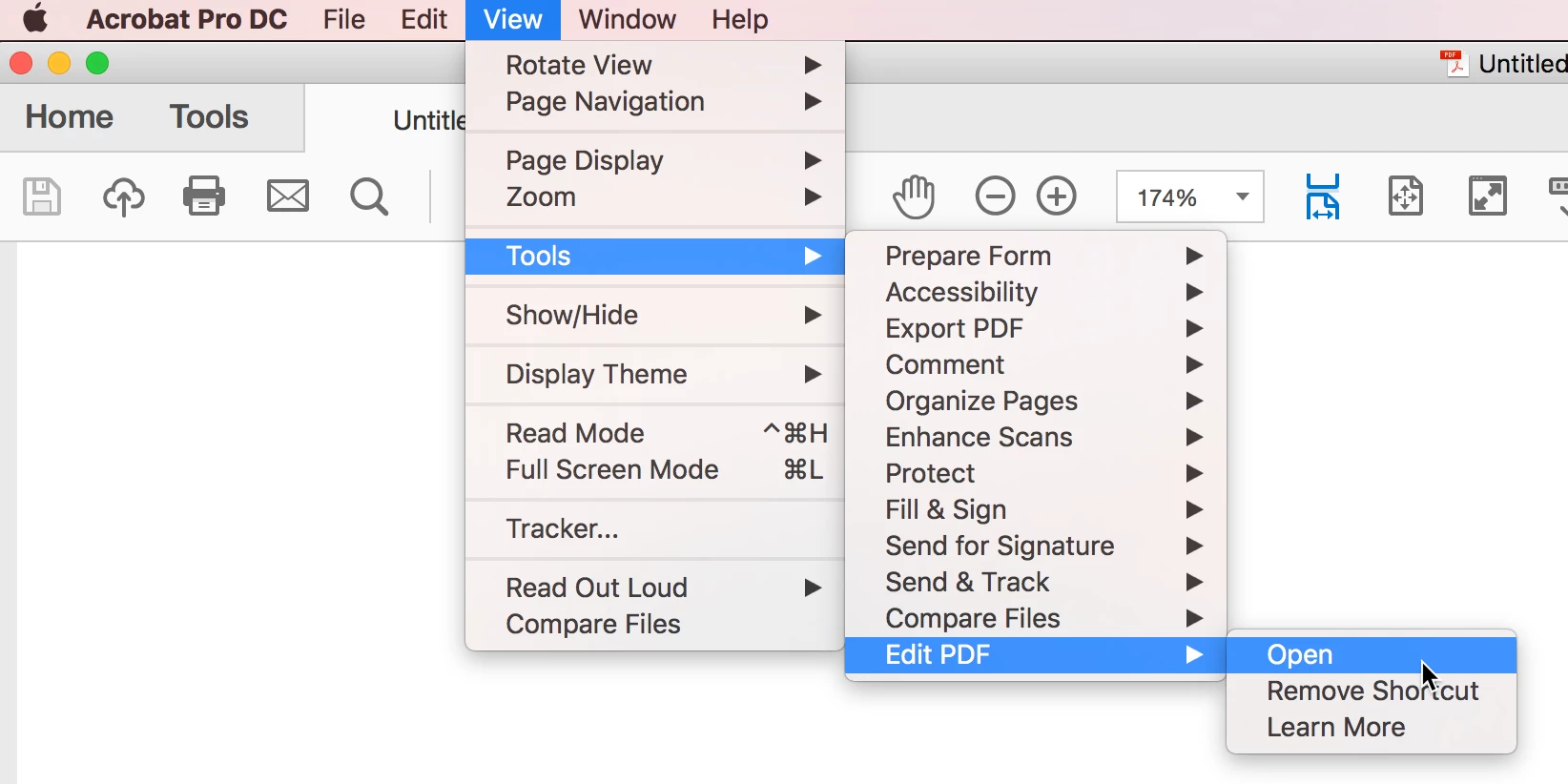Image resolution: width=1568 pixels, height=784 pixels.
Task: Click the upload to cloud icon
Action: coord(124,196)
